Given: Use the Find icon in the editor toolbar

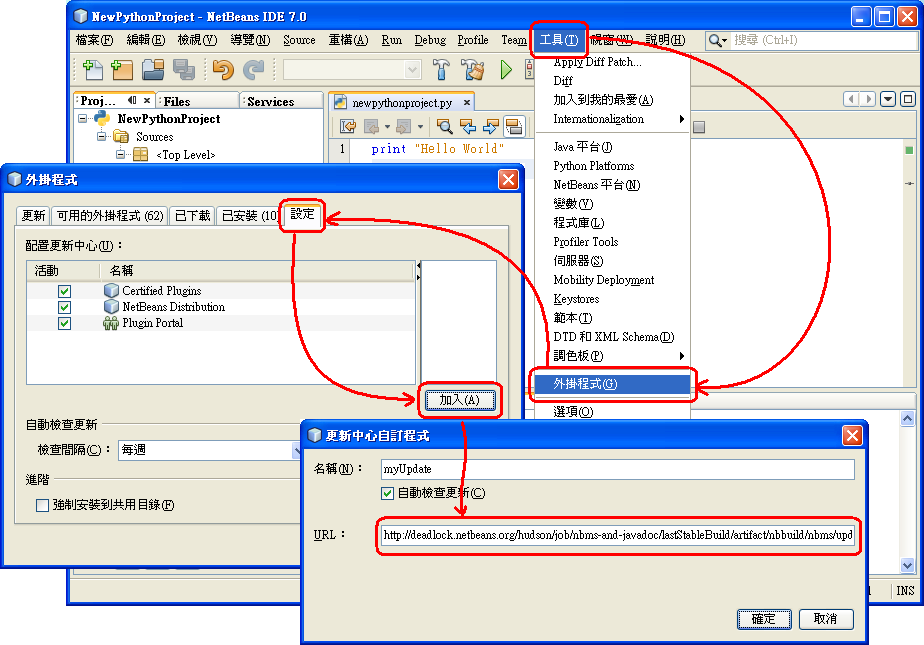Looking at the screenshot, I should pos(445,127).
